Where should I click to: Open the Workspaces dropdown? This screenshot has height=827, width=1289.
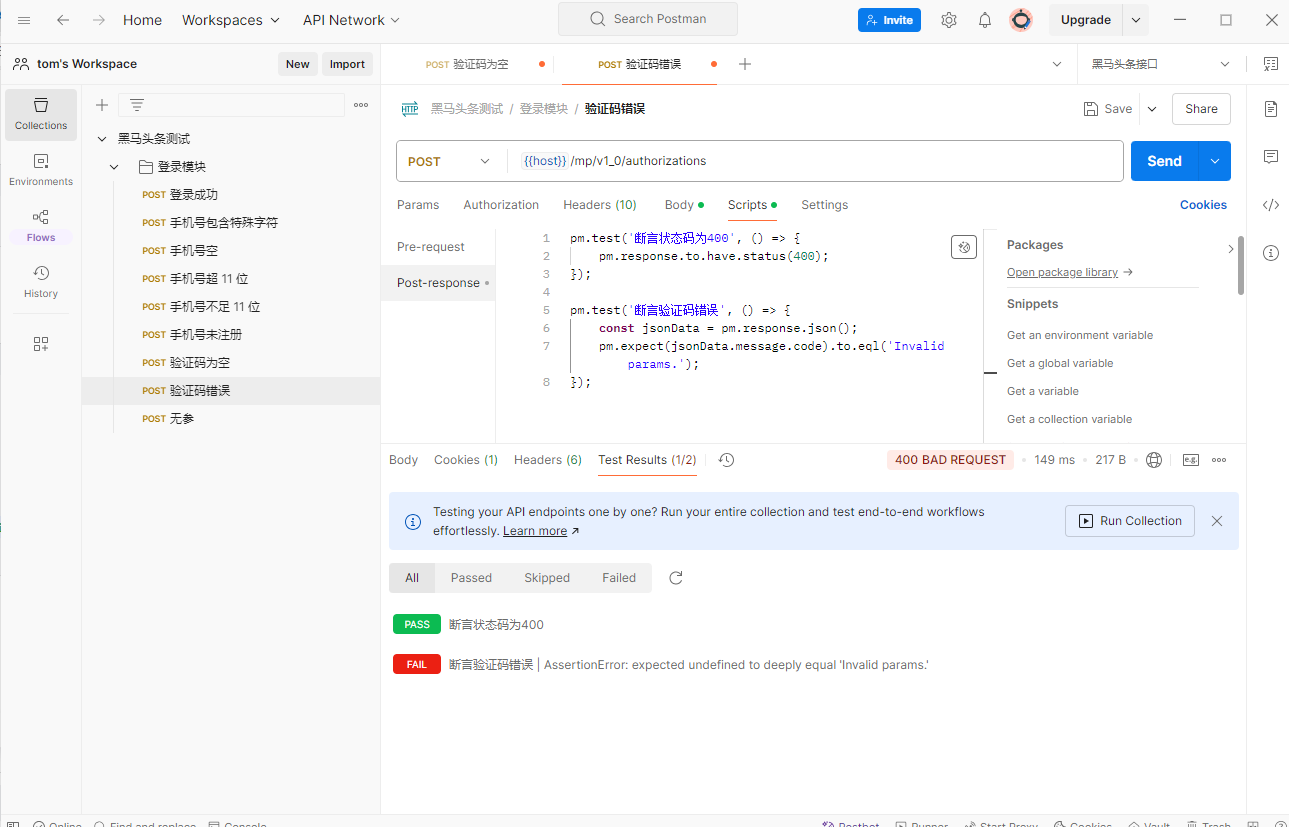pyautogui.click(x=231, y=20)
